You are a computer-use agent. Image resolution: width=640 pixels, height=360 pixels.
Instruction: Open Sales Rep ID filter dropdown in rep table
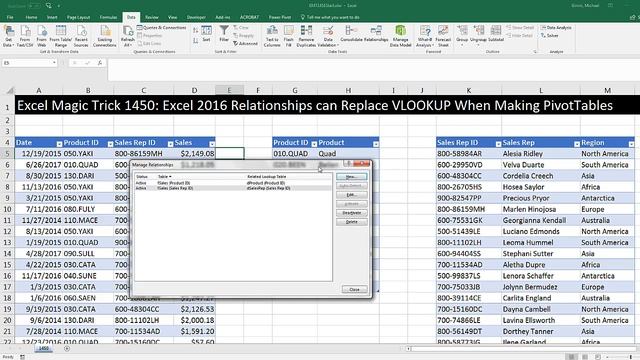tap(498, 144)
